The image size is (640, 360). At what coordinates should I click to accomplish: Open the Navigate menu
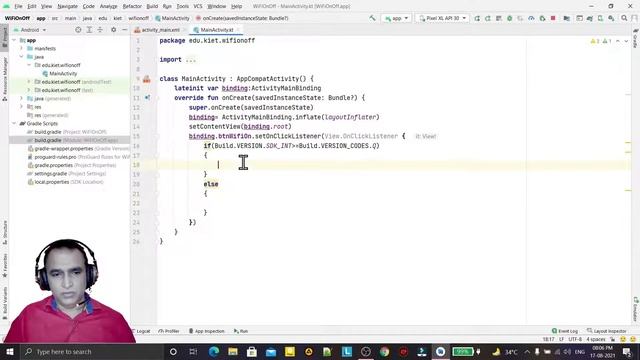click(x=67, y=7)
